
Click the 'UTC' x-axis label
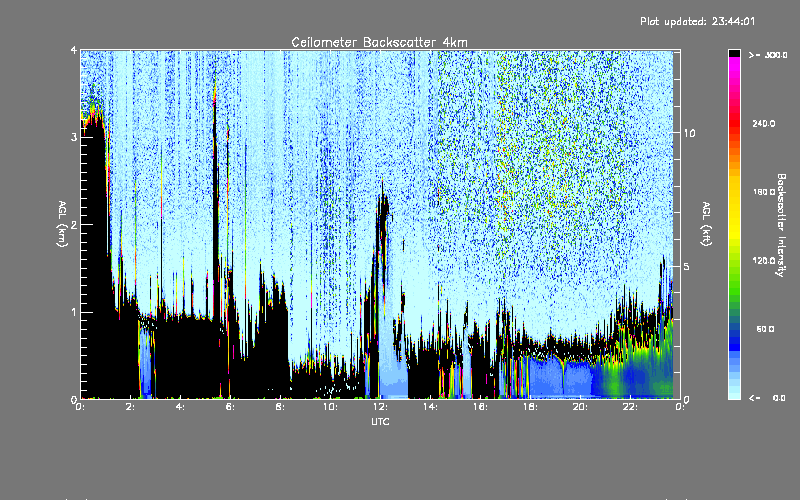click(380, 422)
